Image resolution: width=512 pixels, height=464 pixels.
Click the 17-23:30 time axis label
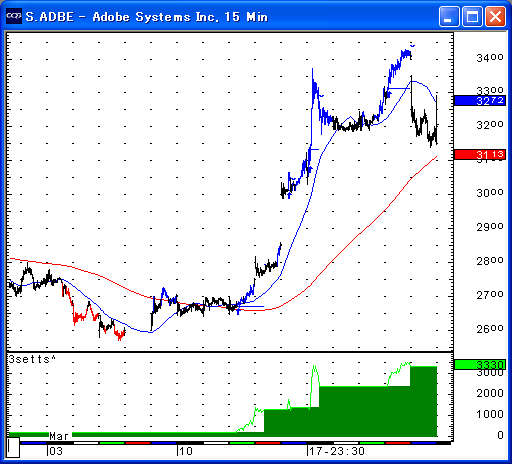337,451
